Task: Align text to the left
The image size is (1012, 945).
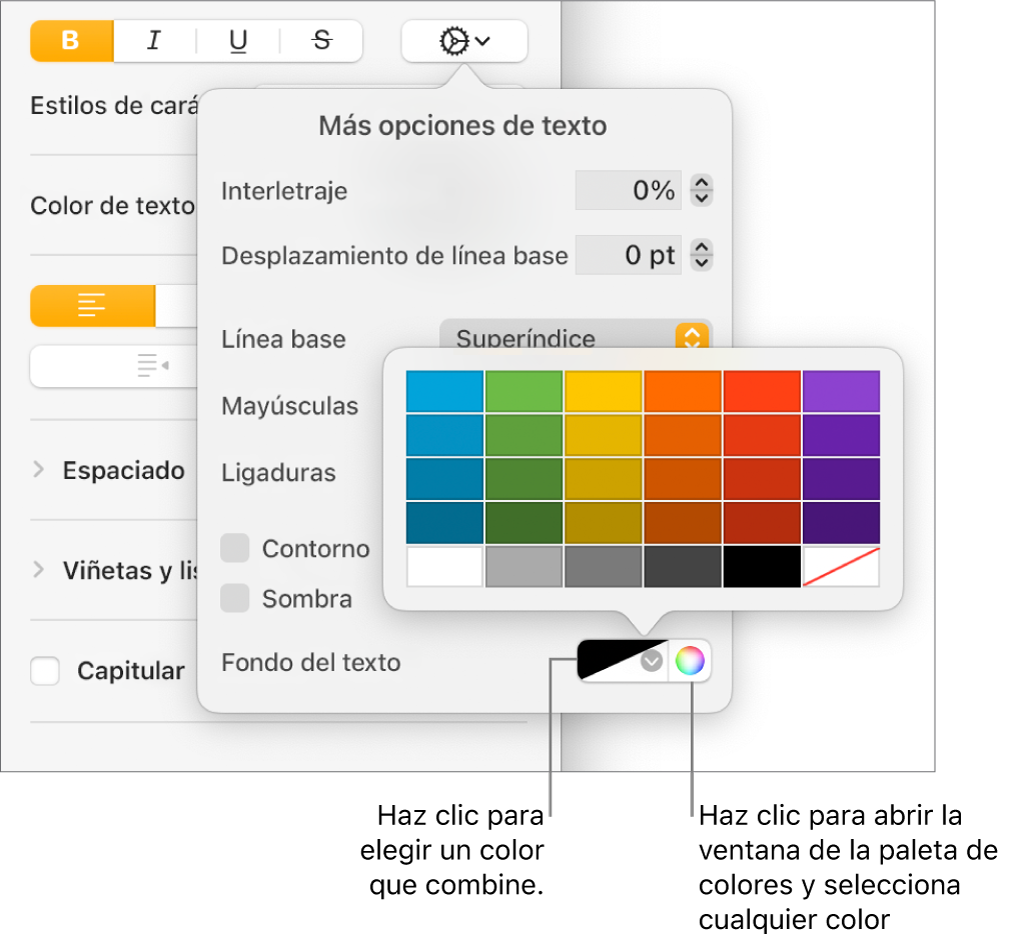Action: 93,306
